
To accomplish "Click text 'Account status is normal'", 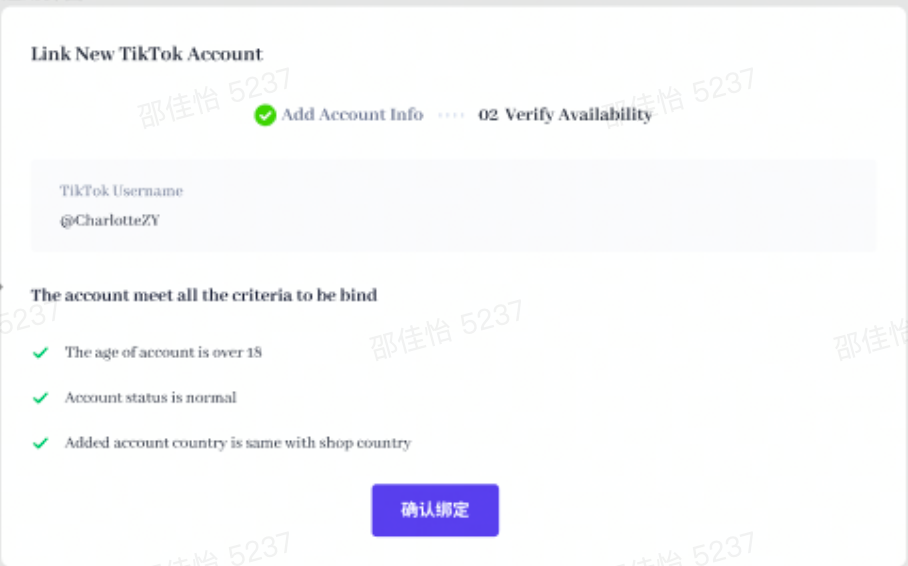I will (x=150, y=397).
